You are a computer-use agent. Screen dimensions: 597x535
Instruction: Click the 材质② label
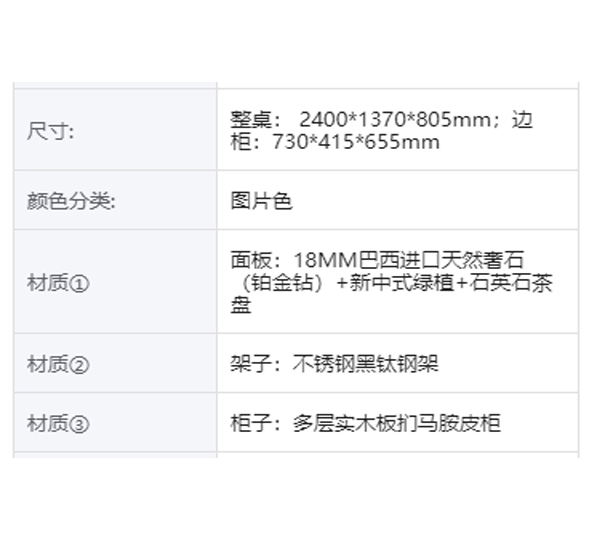point(58,364)
